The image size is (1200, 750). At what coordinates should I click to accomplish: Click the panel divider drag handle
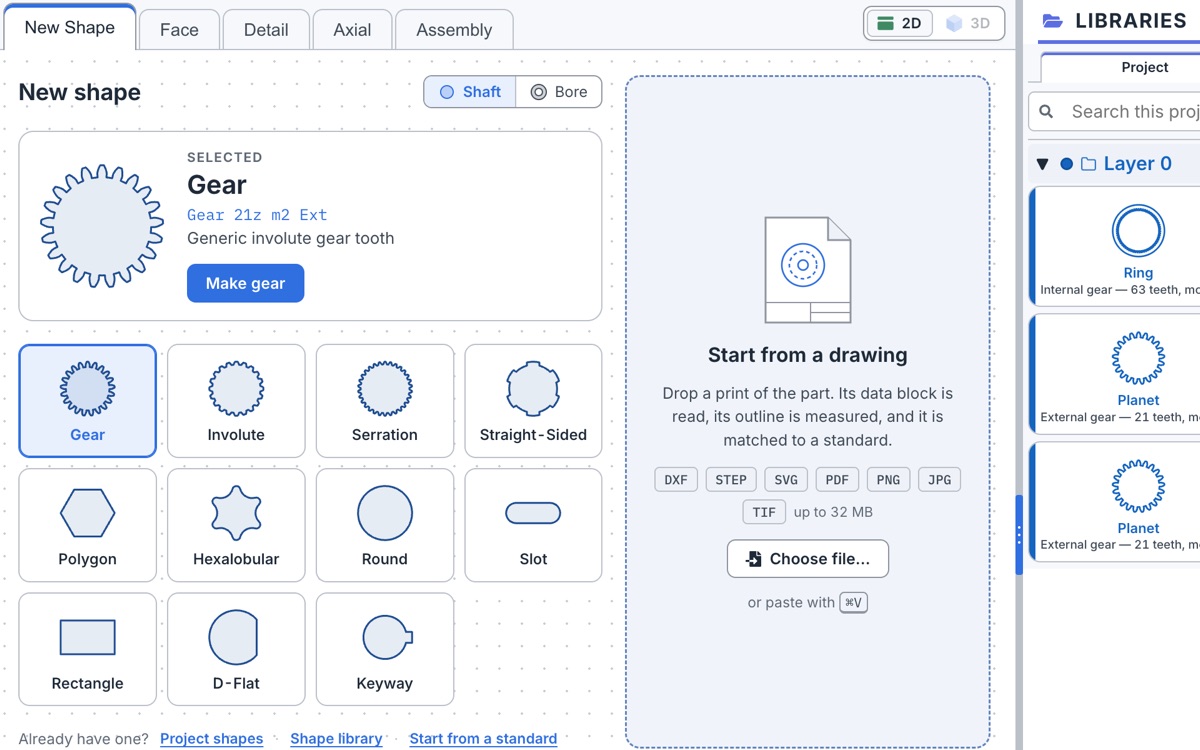1019,535
